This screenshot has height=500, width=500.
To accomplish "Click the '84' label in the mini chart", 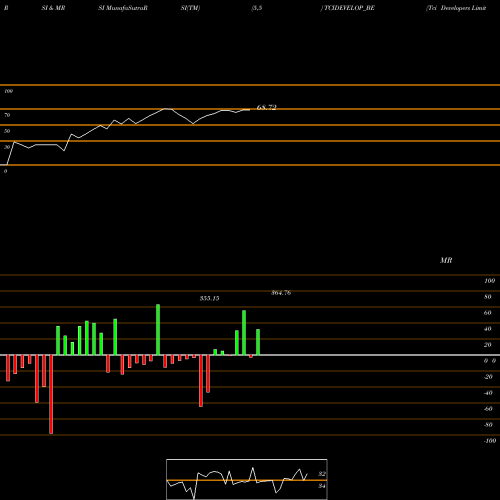I will click(x=322, y=486).
